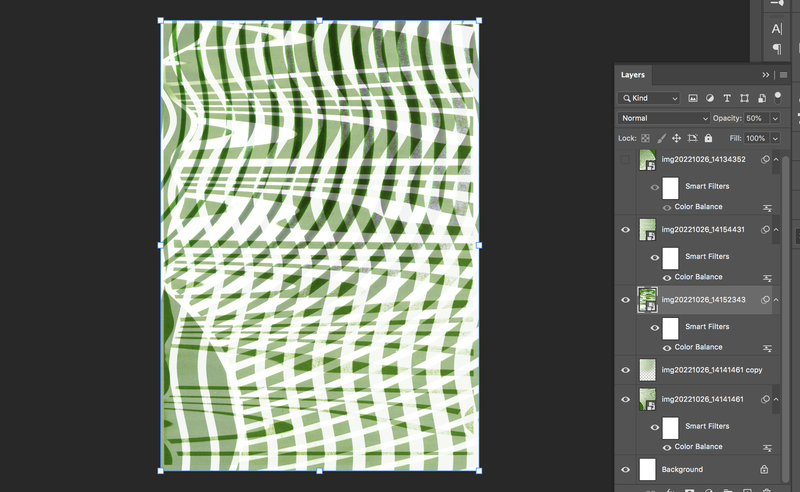This screenshot has width=800, height=492.
Task: Click the Background layer lock icon
Action: point(764,469)
